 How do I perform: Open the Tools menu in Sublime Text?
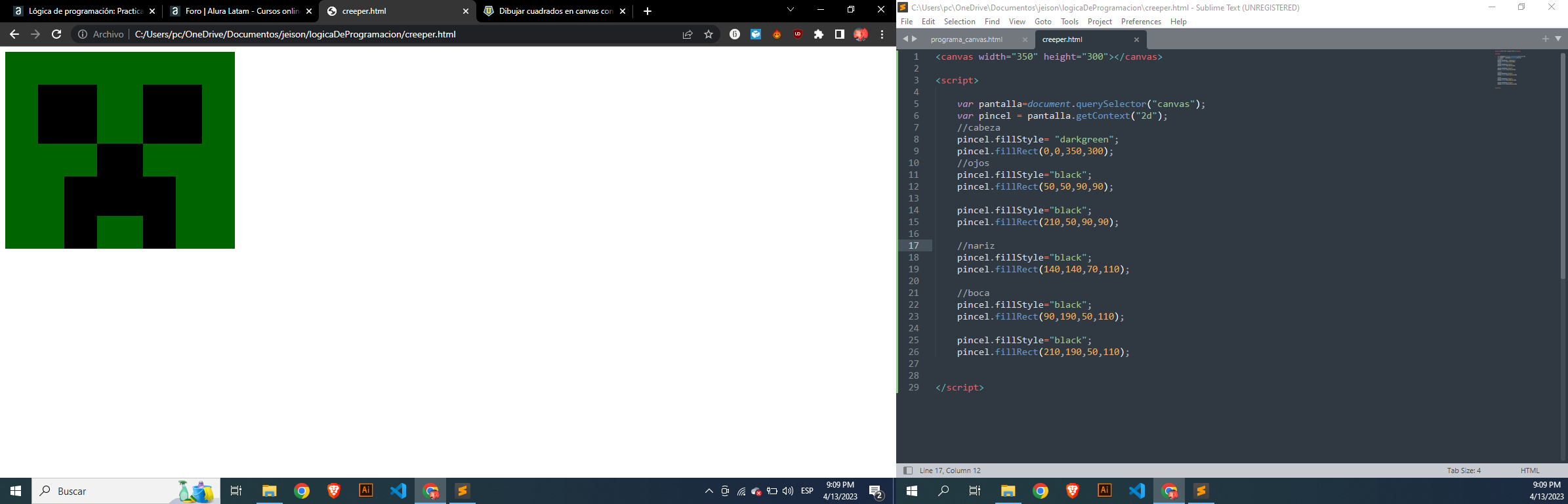tap(1069, 22)
